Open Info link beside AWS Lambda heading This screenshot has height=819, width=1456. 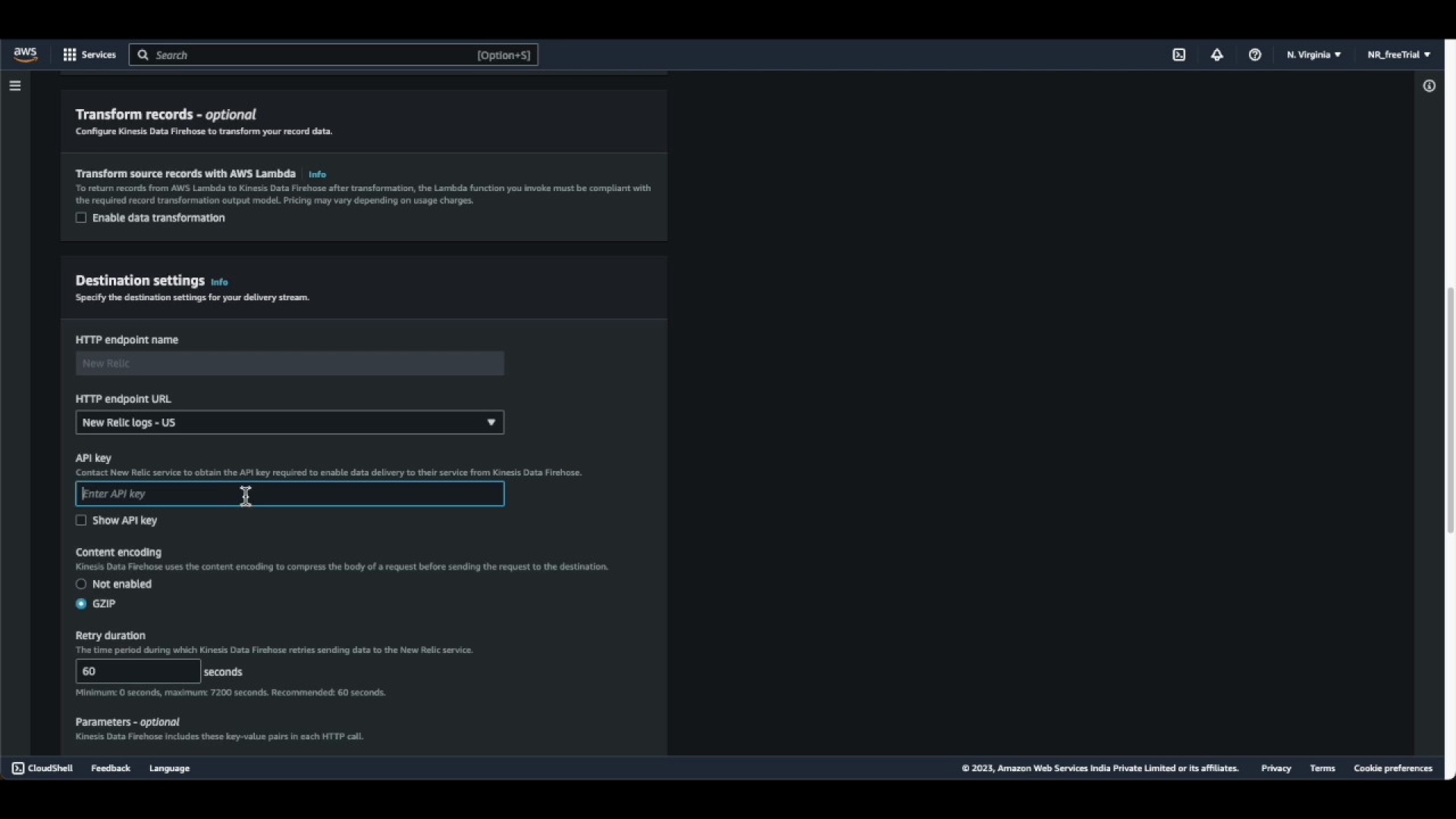317,174
